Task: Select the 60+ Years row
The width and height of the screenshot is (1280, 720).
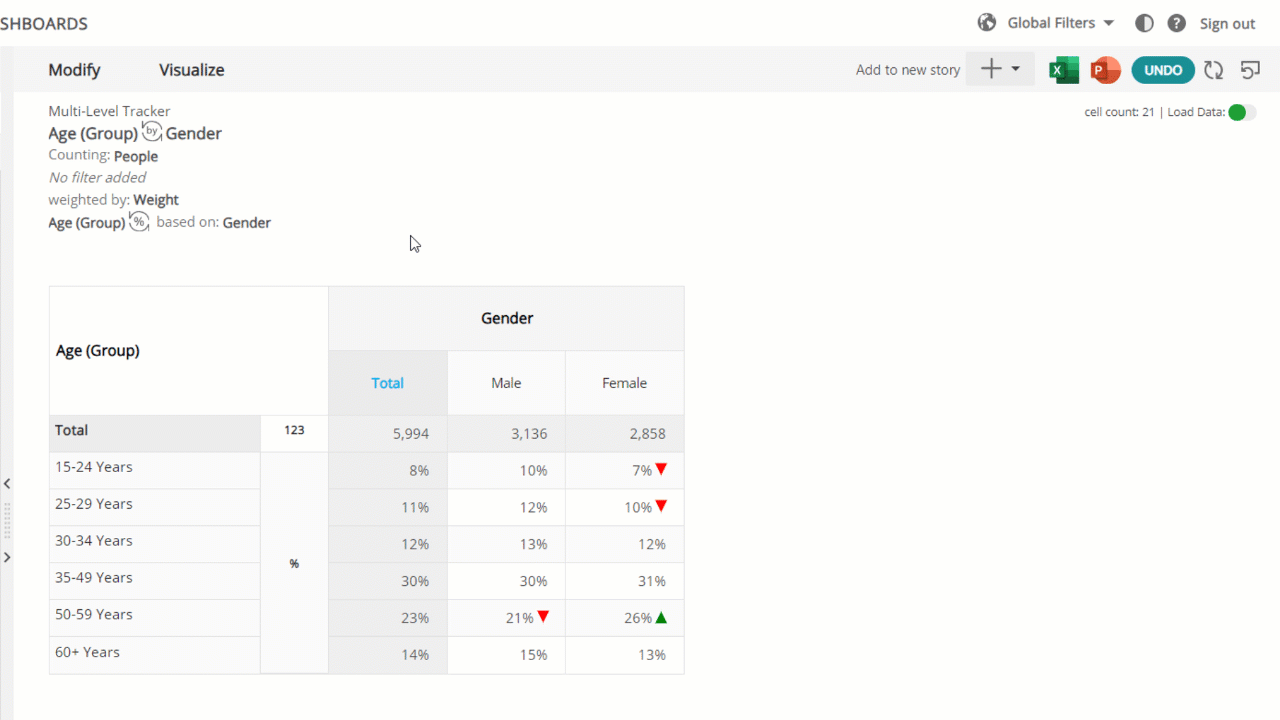Action: click(x=155, y=653)
